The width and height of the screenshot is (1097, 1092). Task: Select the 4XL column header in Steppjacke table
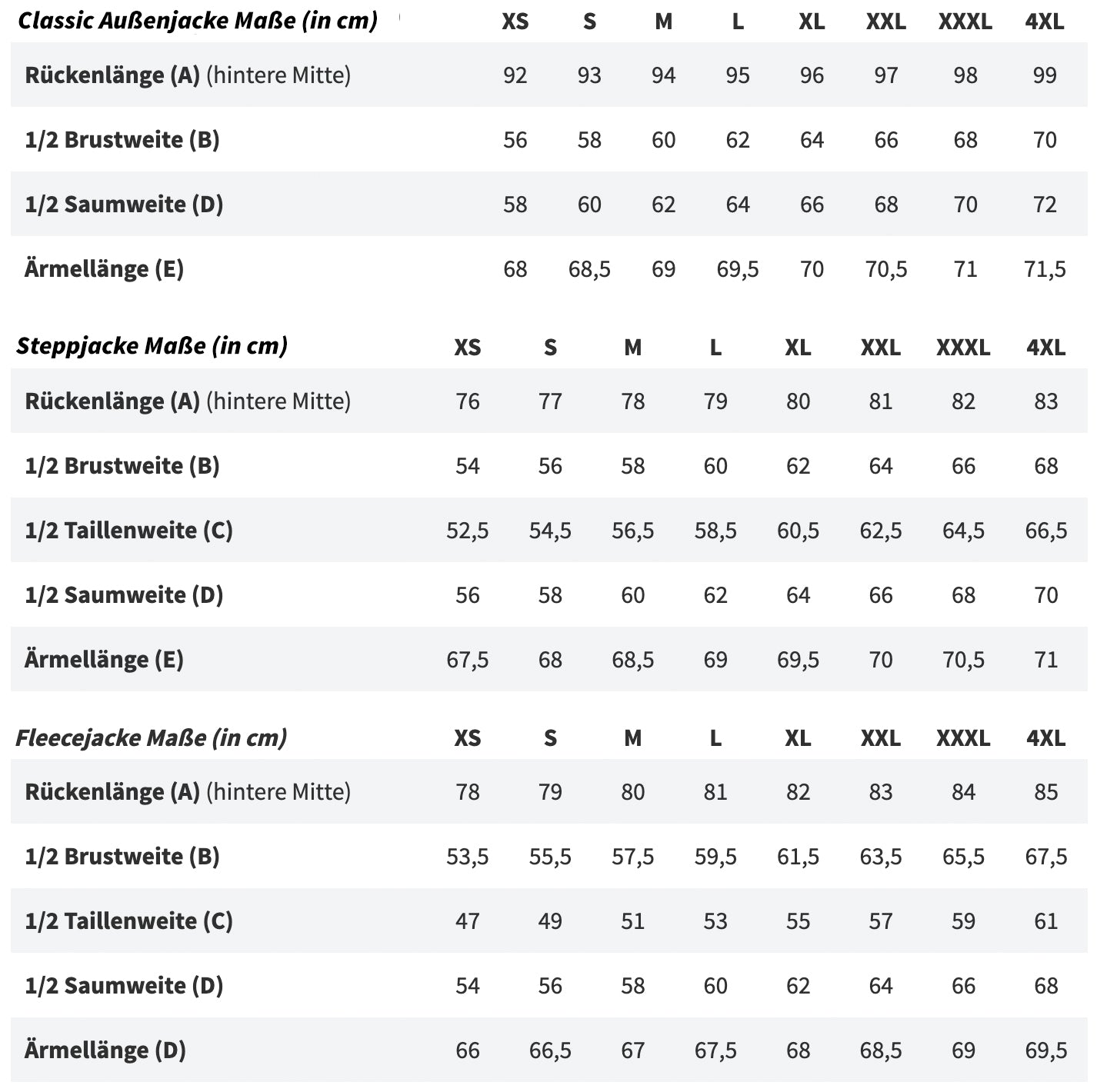(1045, 348)
